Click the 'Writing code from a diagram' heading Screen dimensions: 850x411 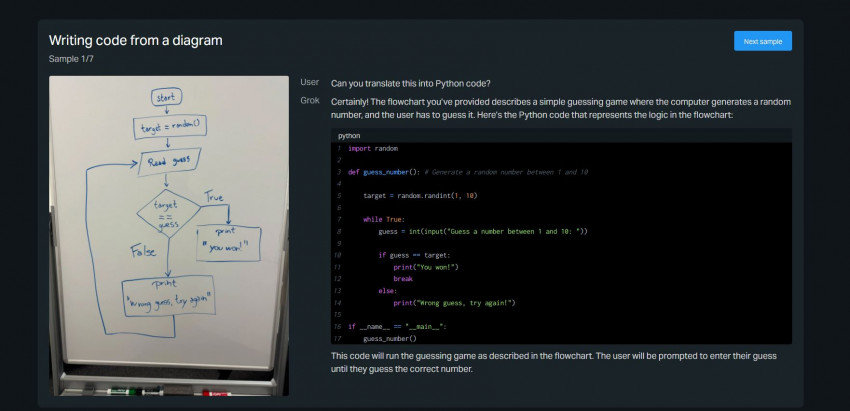135,40
